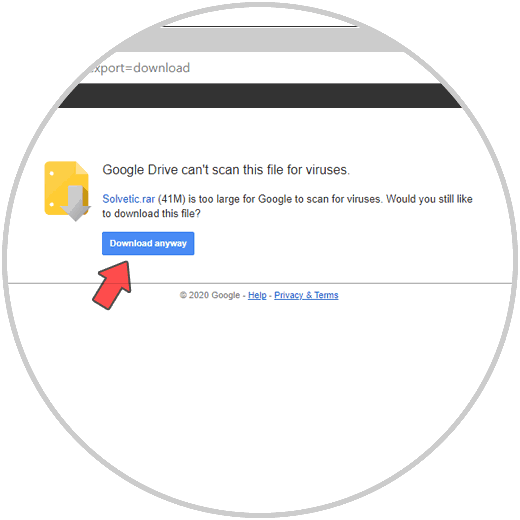The height and width of the screenshot is (520, 520).
Task: Click the yellow zipped file icon
Action: coord(67,188)
